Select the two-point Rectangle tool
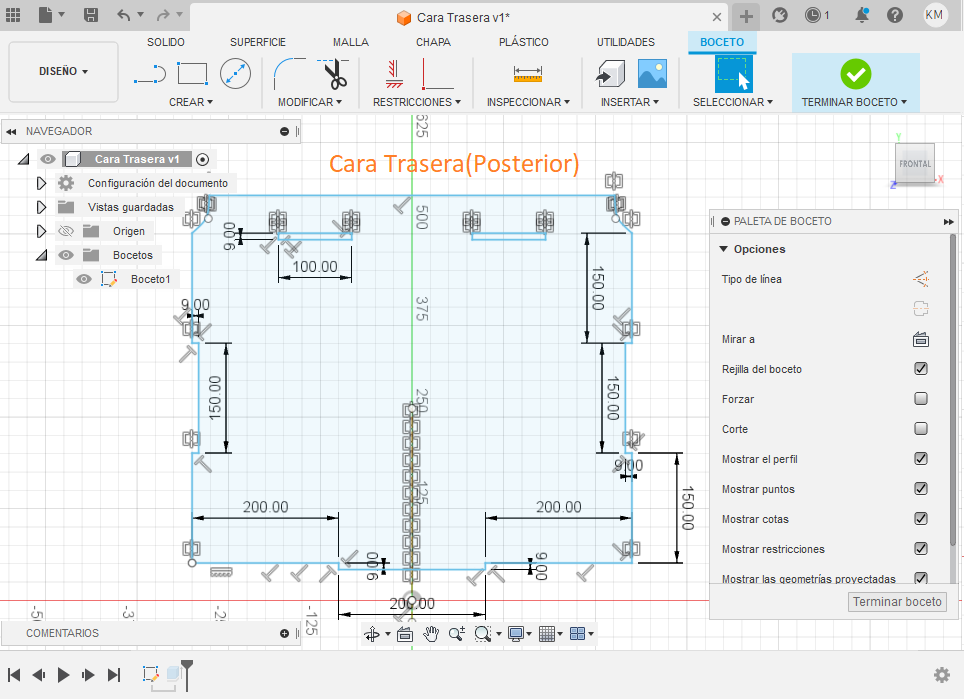Screen dimensions: 964x699 point(192,73)
